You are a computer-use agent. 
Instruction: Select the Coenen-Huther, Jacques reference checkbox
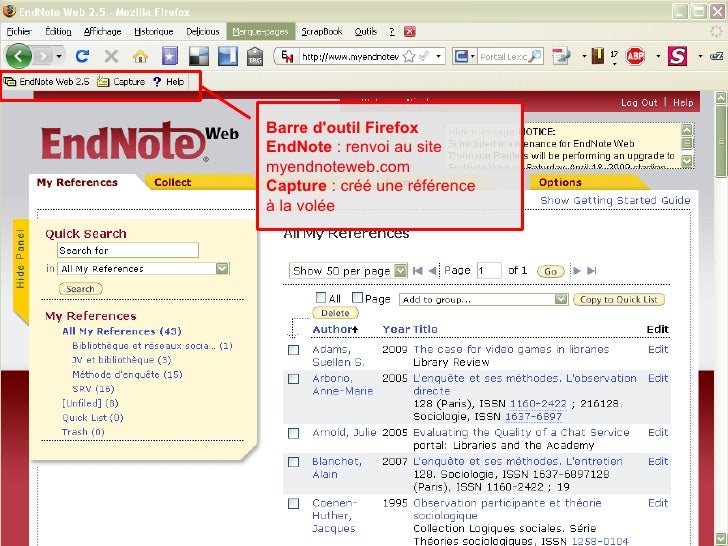pyautogui.click(x=293, y=503)
